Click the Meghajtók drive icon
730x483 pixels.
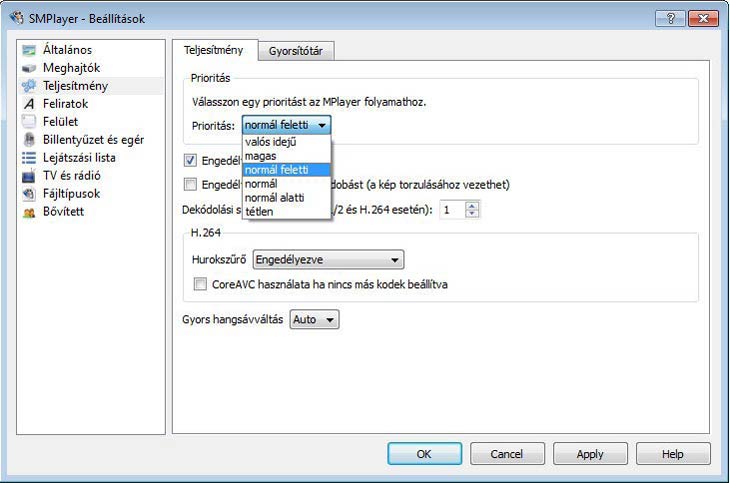29,68
